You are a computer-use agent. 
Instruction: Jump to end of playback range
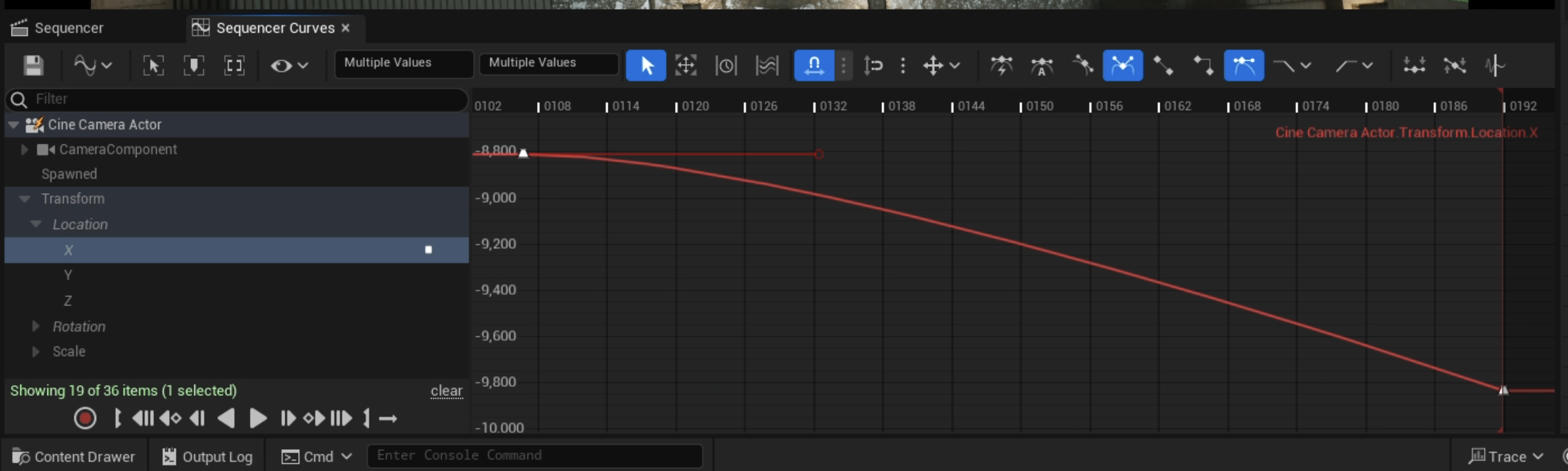[342, 418]
